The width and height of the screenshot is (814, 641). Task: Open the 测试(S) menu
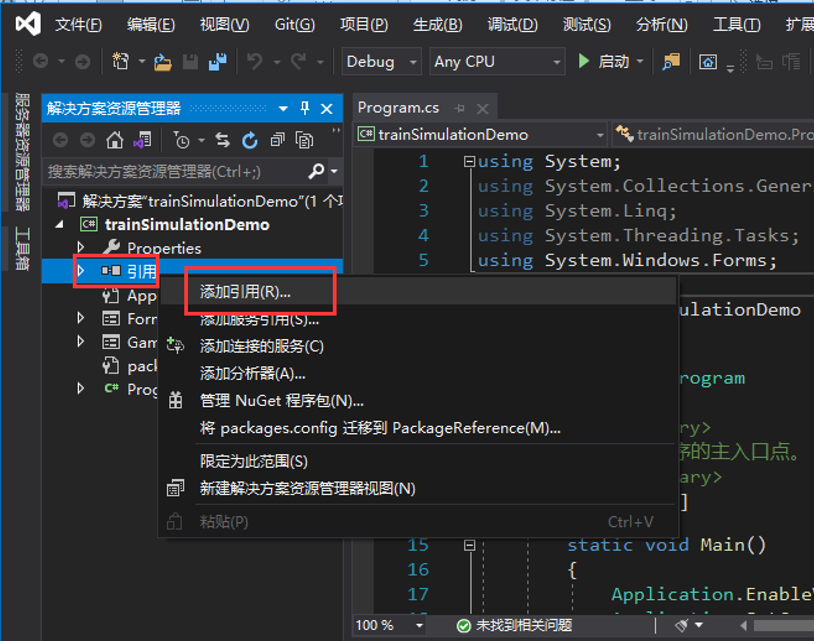tap(587, 24)
